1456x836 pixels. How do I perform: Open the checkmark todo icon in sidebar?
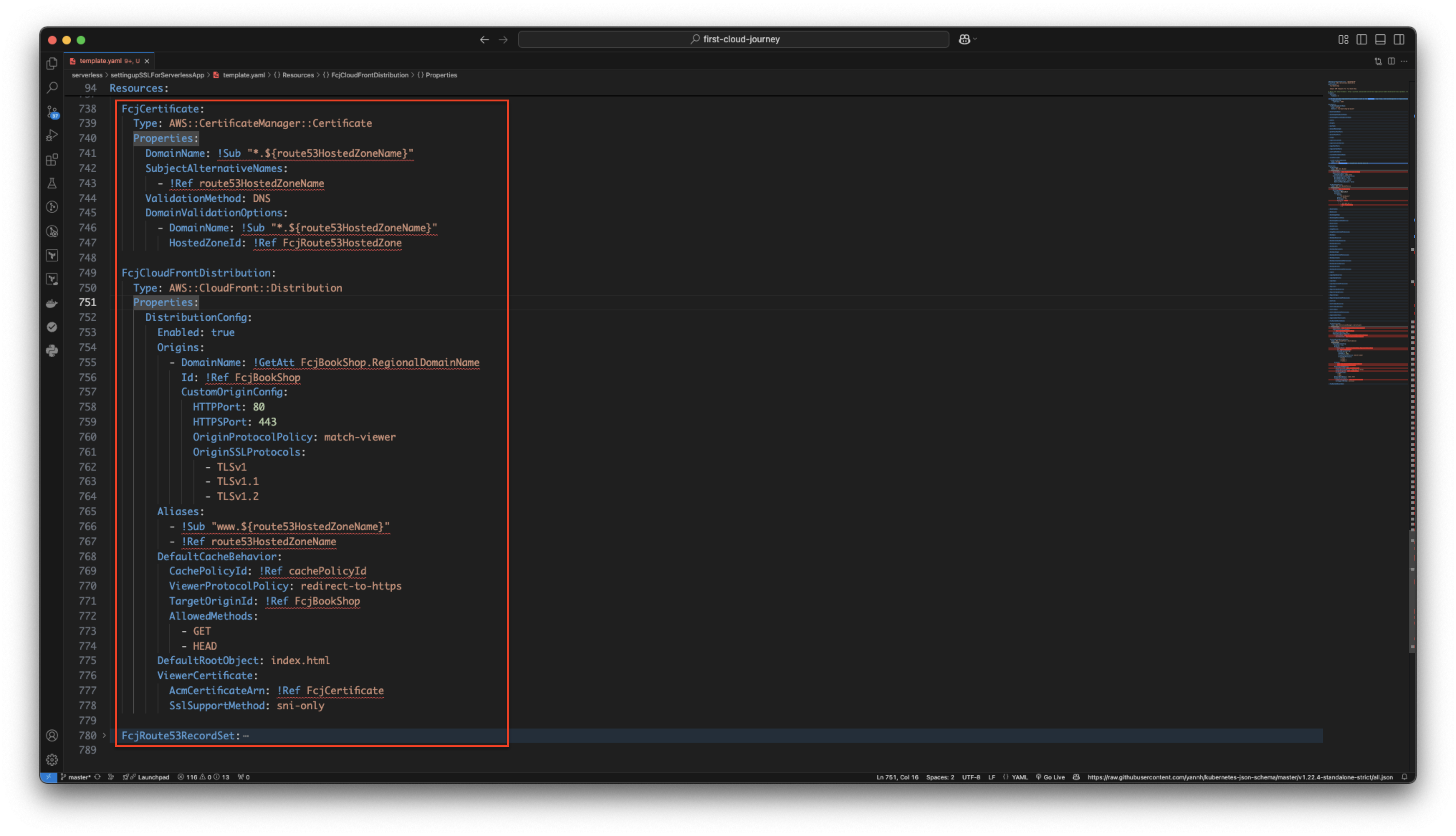pos(52,327)
